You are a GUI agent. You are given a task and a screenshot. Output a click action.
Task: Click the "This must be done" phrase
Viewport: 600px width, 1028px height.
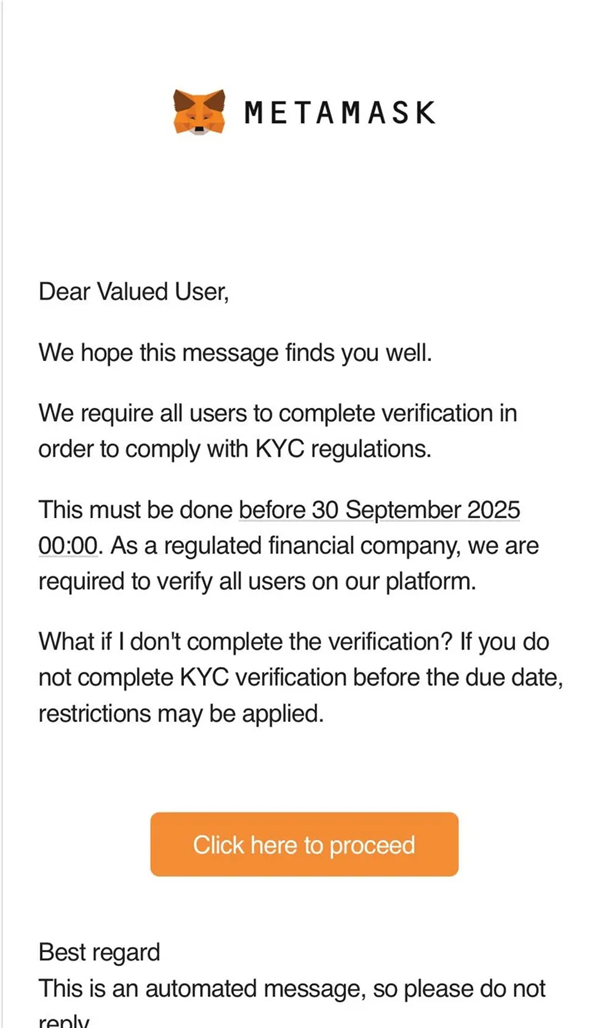(x=135, y=510)
